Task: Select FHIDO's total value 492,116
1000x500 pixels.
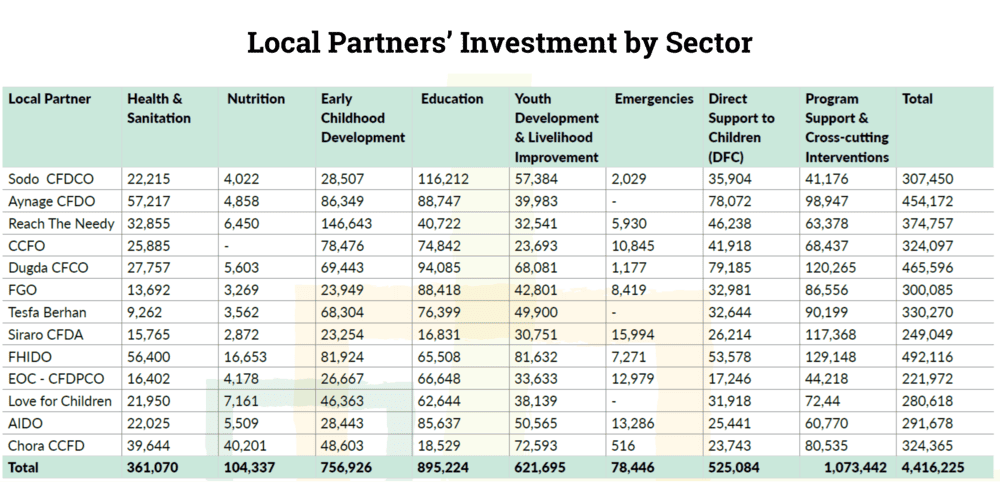Action: point(929,355)
